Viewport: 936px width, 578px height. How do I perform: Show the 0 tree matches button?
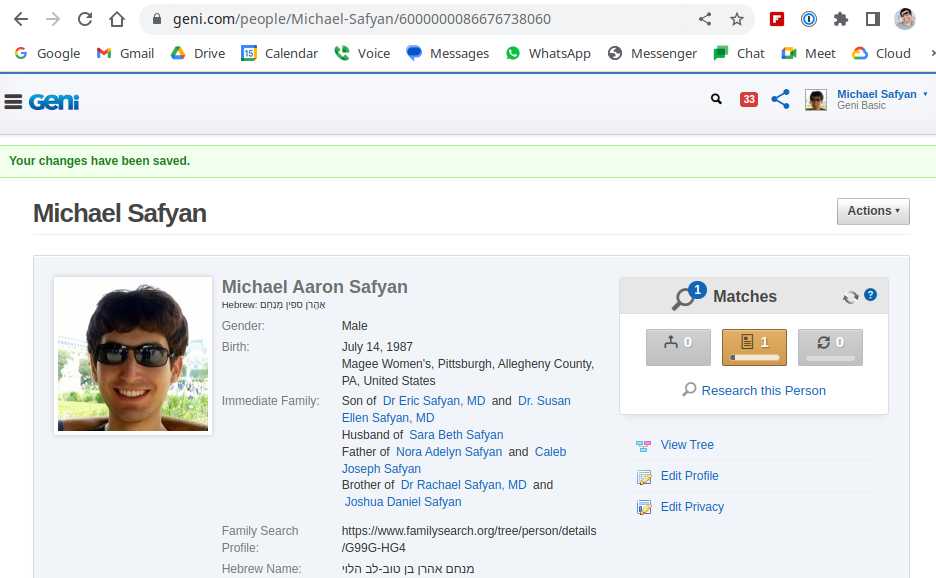pos(678,347)
